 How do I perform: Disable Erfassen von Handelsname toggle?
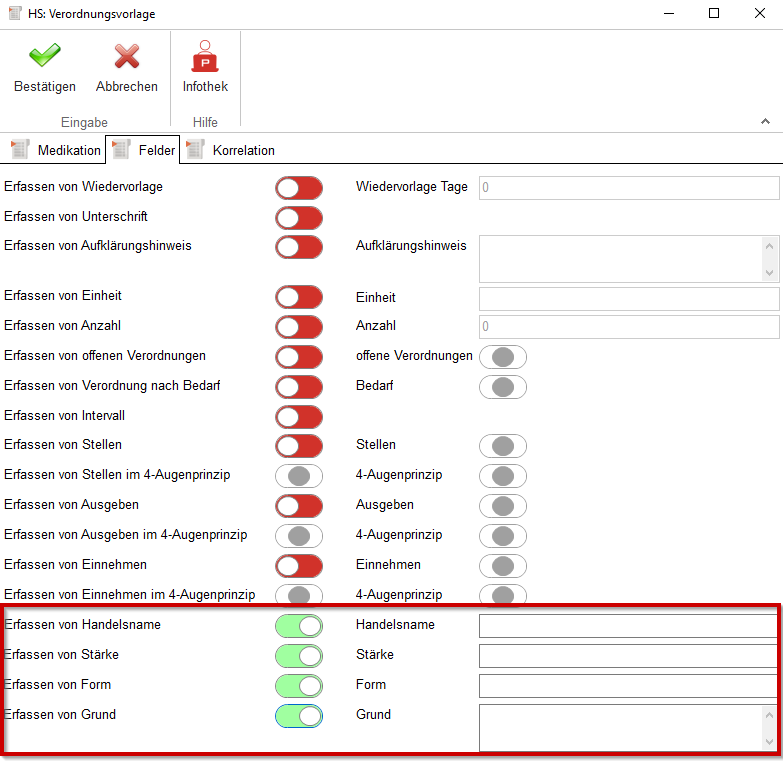tap(299, 626)
